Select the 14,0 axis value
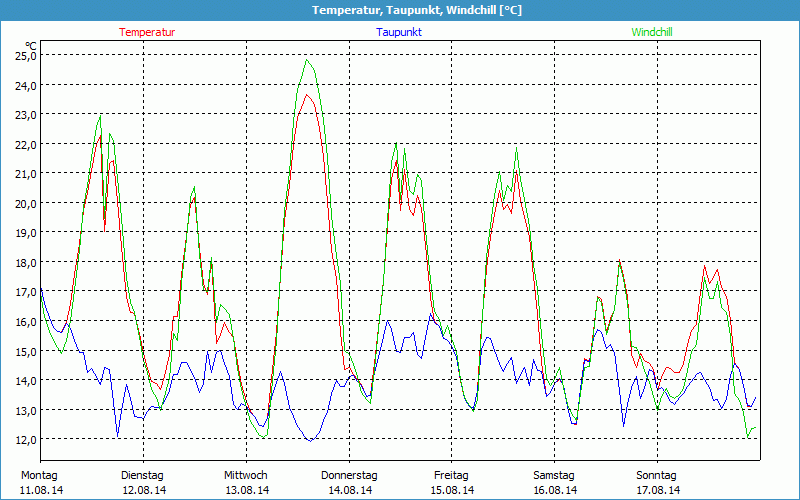The image size is (800, 500). coord(26,381)
